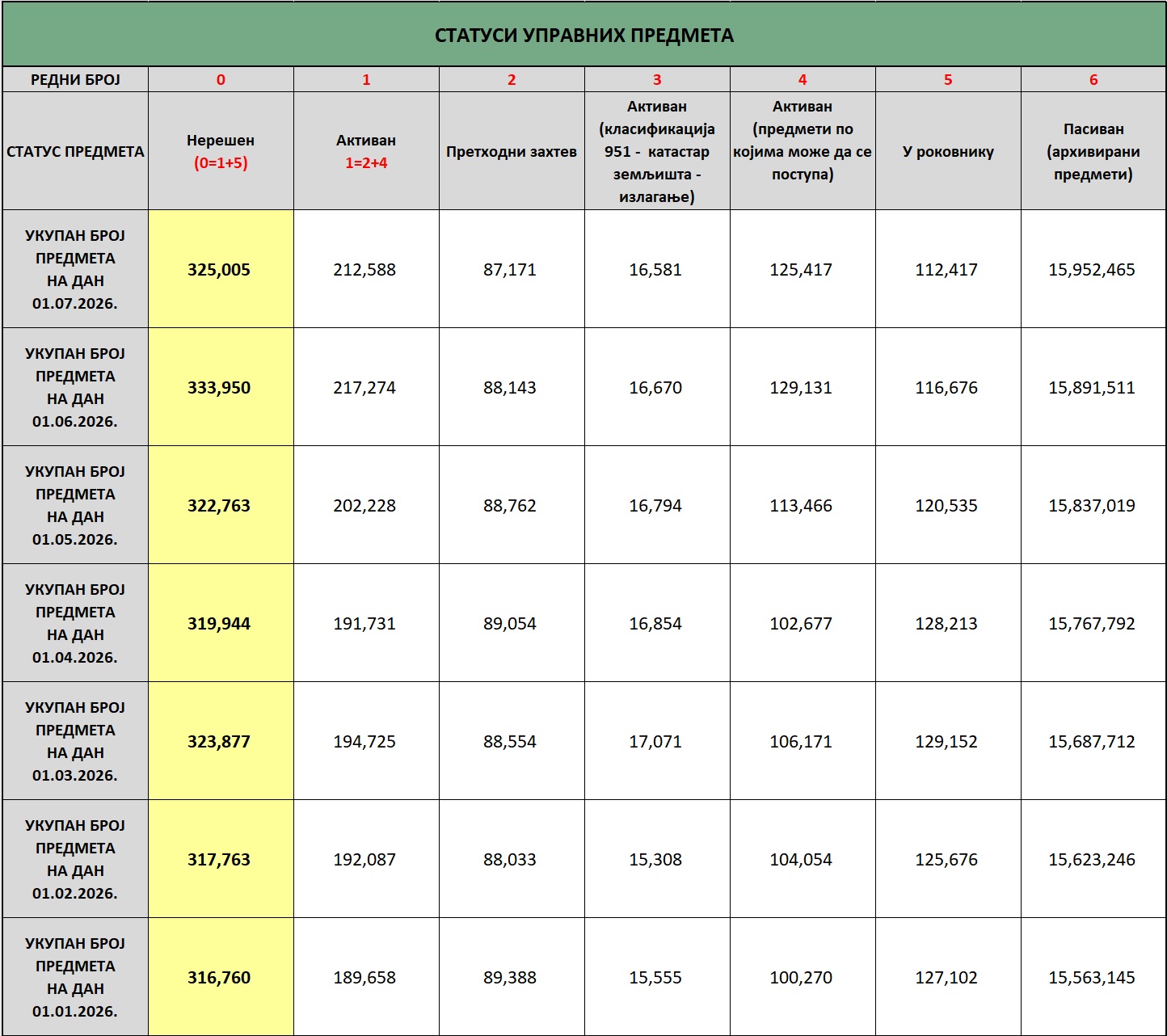Click the cell showing 88,033

click(512, 859)
